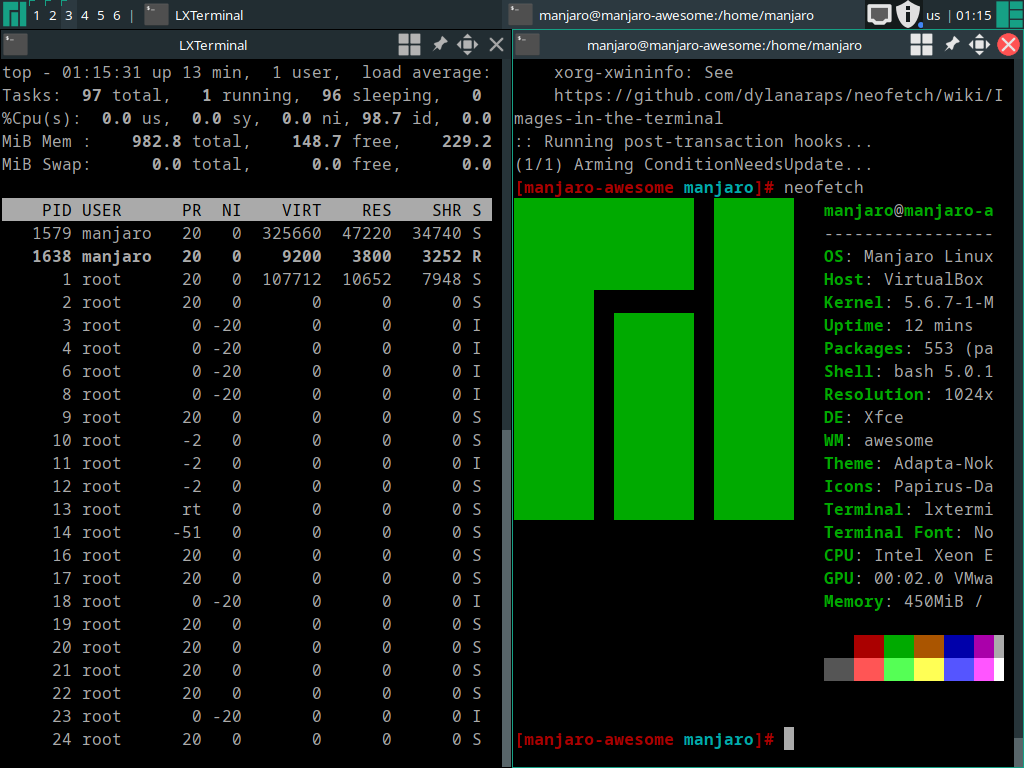This screenshot has height=768, width=1024.
Task: Open the Manjaro main menu launcher
Action: (14, 15)
